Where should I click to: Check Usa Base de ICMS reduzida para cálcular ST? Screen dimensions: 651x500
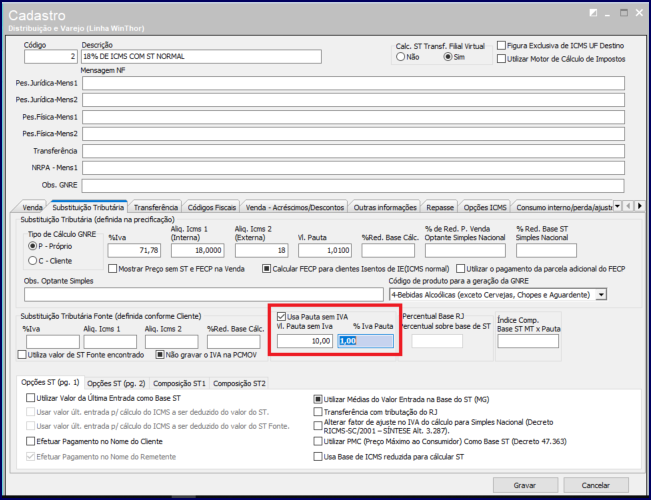[x=318, y=457]
